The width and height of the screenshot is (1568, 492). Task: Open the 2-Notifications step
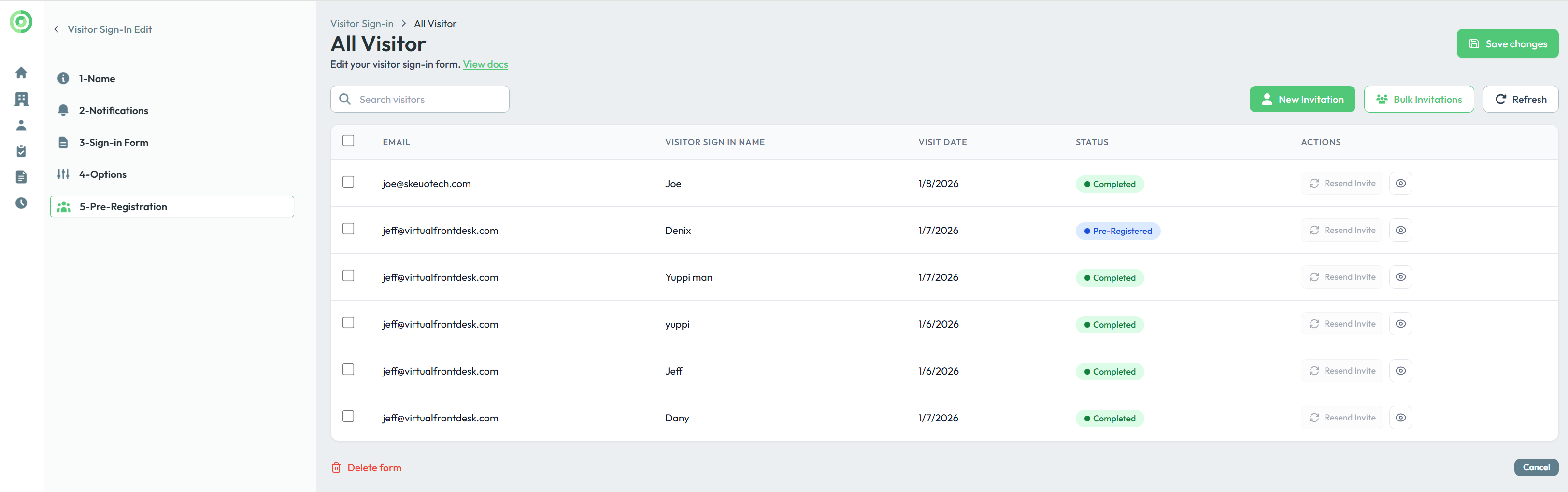[x=113, y=110]
